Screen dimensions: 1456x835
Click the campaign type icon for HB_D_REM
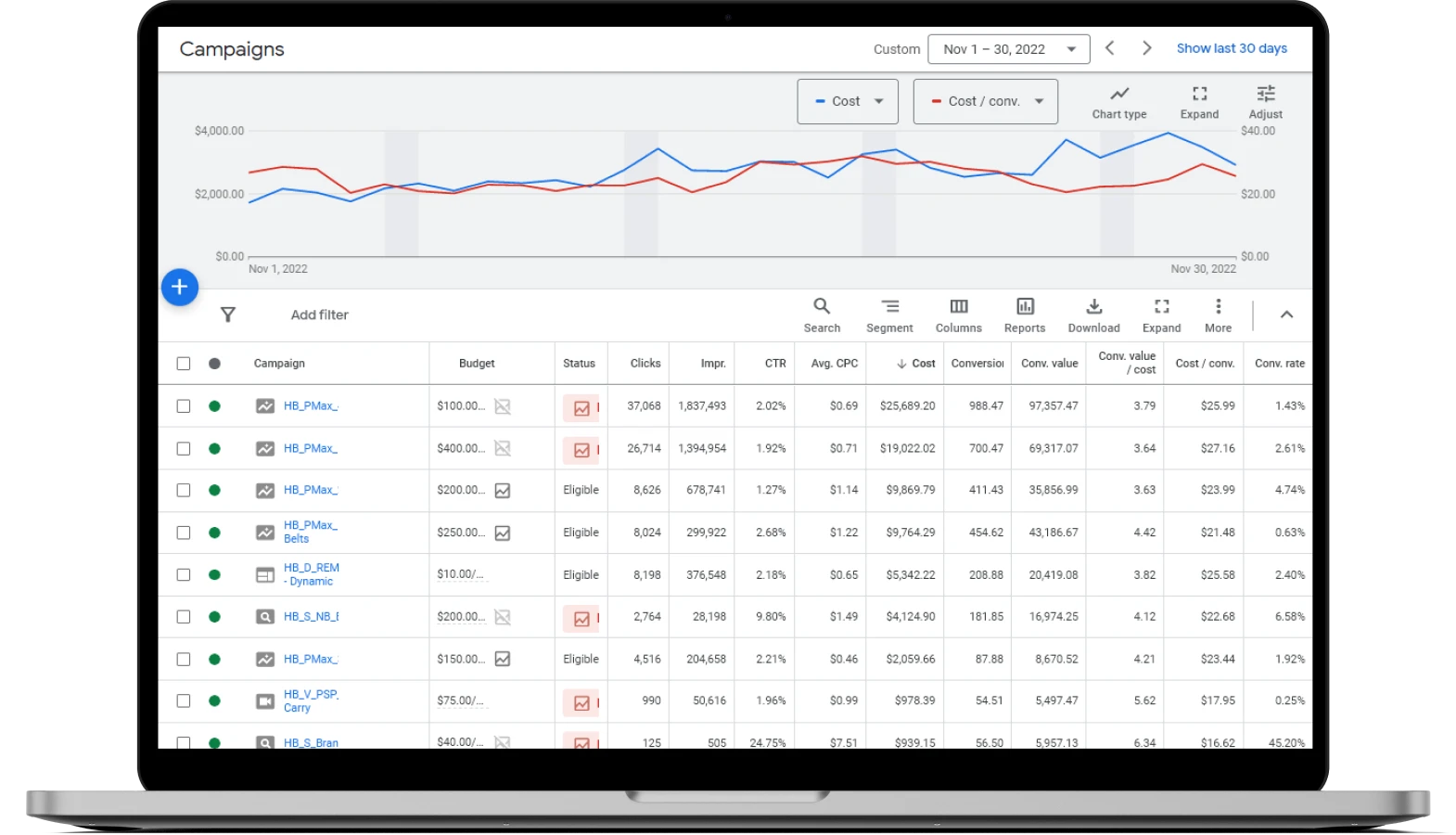pyautogui.click(x=265, y=575)
